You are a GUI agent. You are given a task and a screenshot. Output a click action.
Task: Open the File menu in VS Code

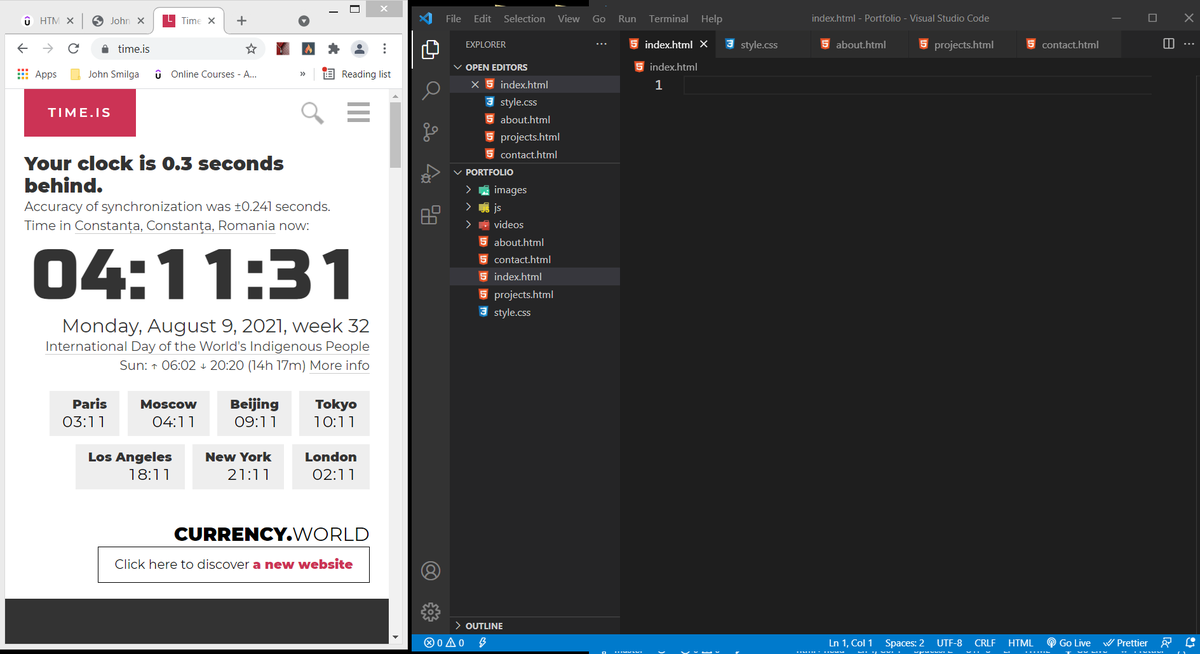[x=453, y=18]
